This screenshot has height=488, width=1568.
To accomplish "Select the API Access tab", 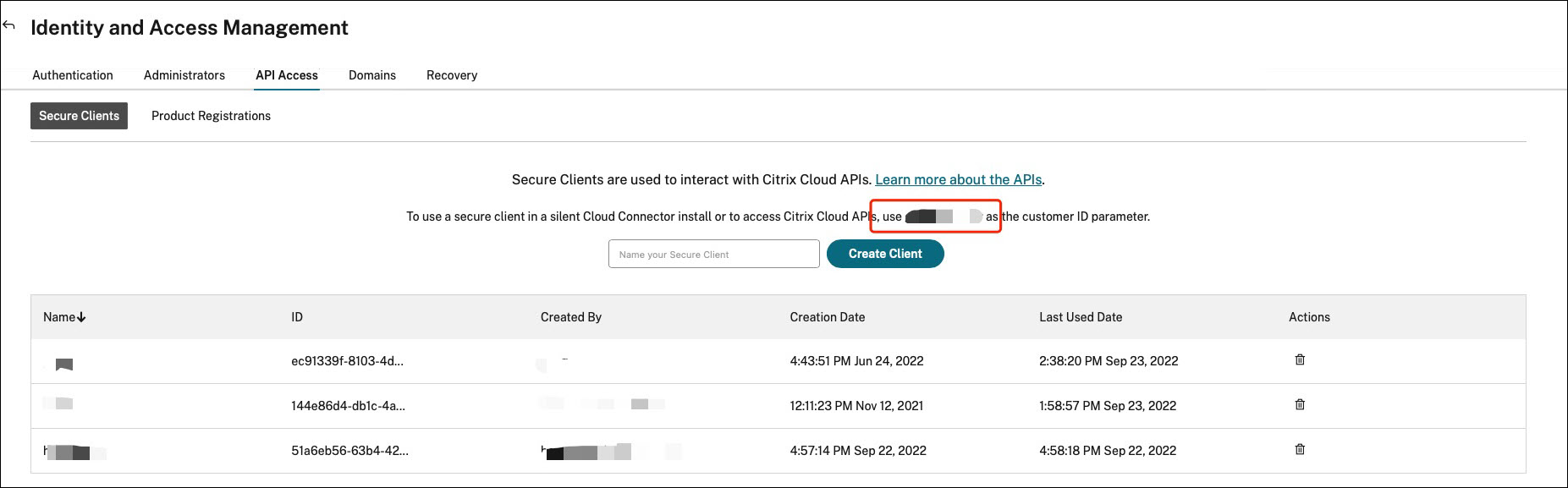I will click(x=287, y=75).
